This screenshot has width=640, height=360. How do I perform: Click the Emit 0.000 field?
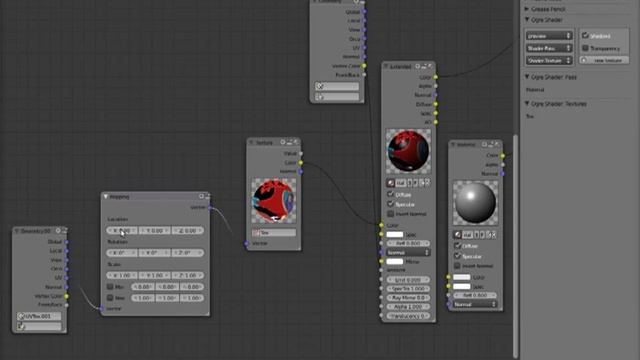pos(408,280)
